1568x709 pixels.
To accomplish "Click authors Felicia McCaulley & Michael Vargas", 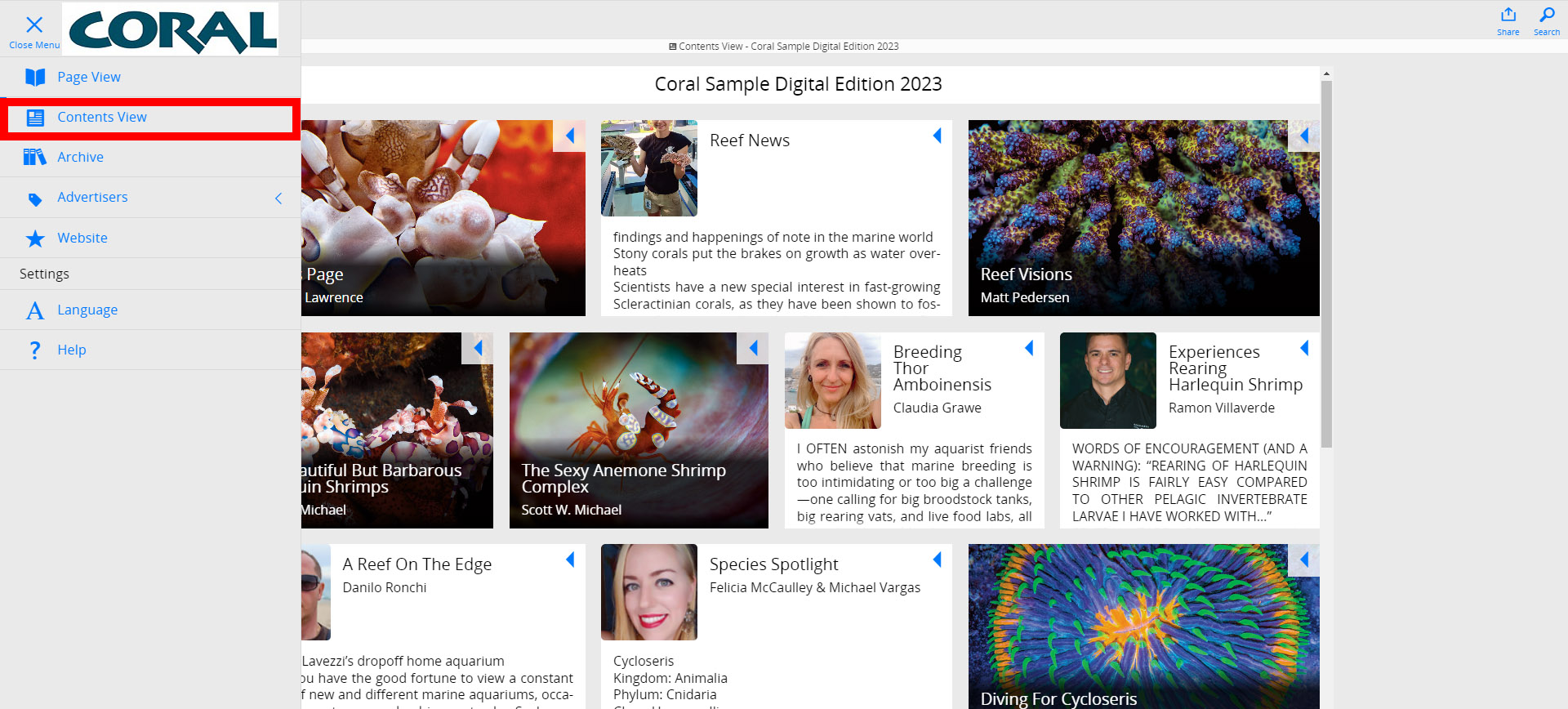I will pos(815,587).
